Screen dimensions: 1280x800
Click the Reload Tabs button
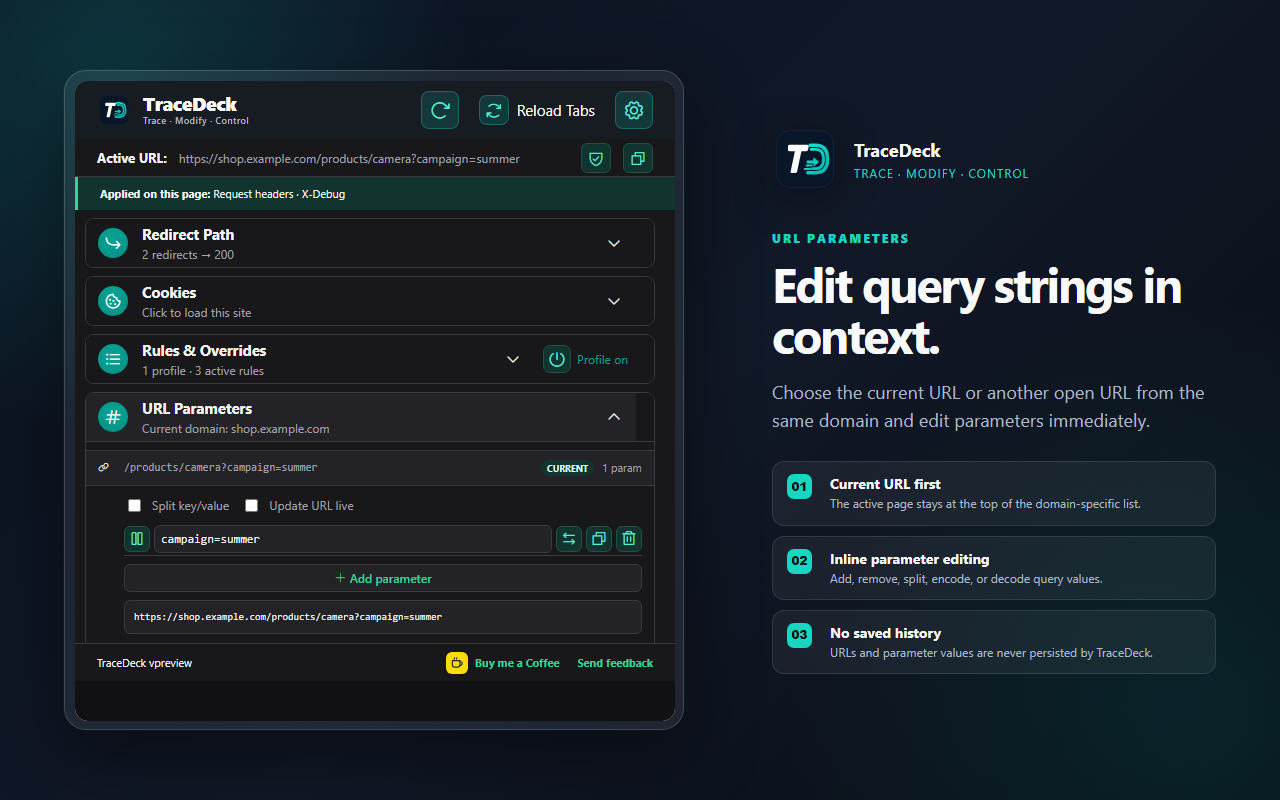click(537, 110)
